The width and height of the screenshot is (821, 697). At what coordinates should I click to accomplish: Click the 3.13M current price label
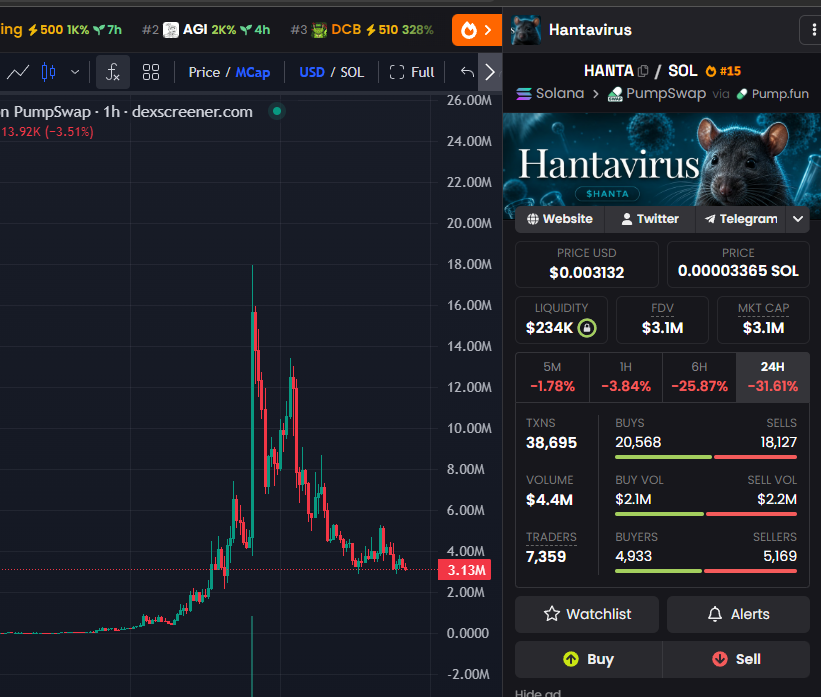point(465,570)
